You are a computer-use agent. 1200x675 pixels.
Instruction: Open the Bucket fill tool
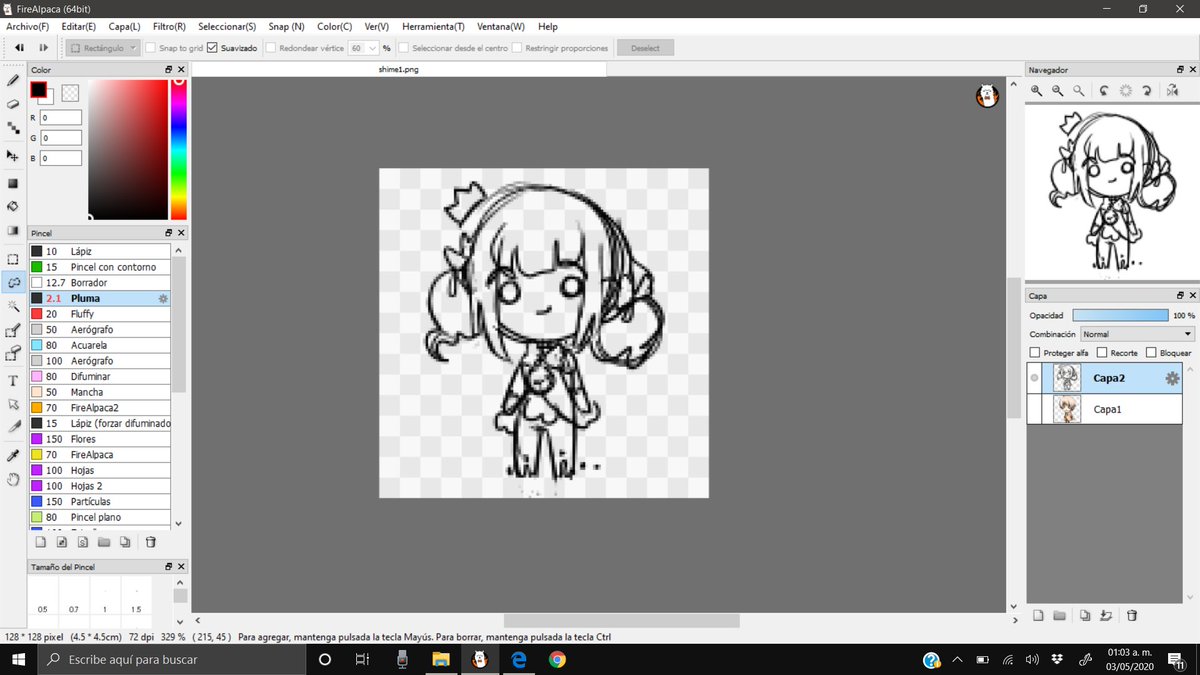[x=13, y=204]
